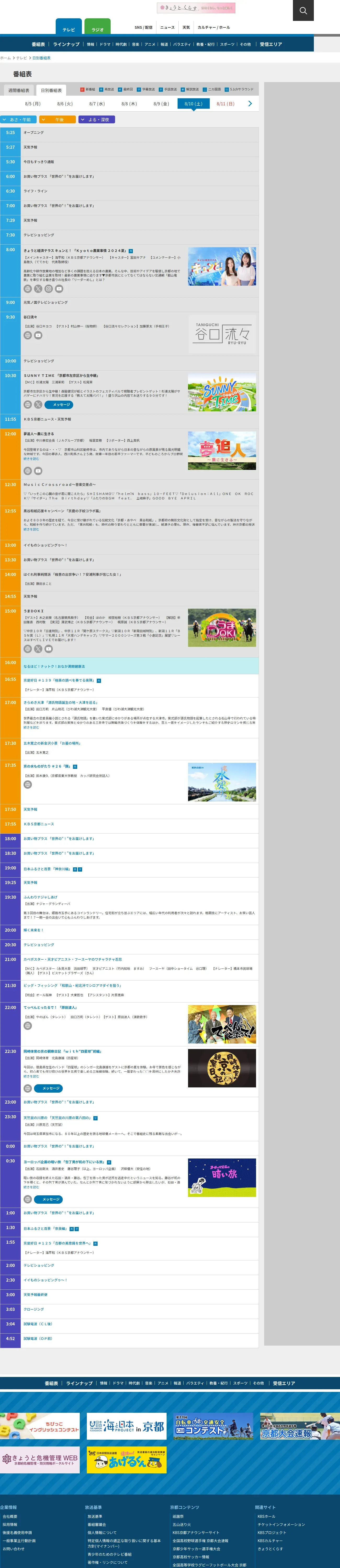The image size is (340, 1568).
Task: Click メッセージ button for ヨーロッパ企画の暗い旅
Action: pyautogui.click(x=48, y=1199)
